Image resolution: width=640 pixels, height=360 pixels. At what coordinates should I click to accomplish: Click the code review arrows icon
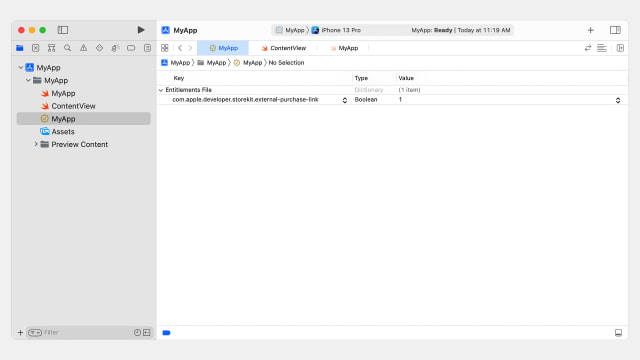click(588, 48)
